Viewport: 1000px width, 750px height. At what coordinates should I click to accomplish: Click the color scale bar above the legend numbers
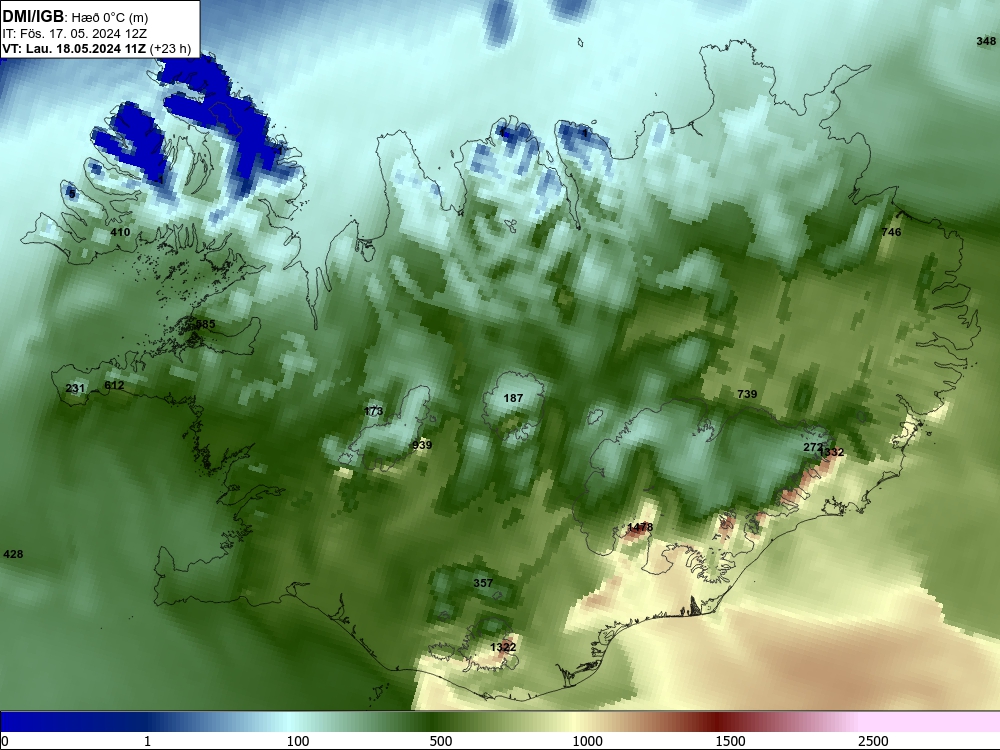pos(500,722)
